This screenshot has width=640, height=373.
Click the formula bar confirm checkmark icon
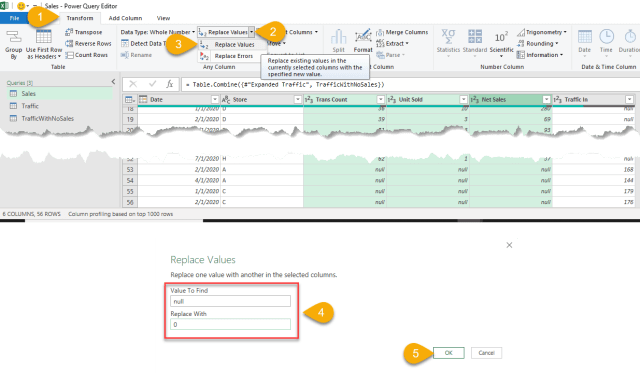[153, 84]
